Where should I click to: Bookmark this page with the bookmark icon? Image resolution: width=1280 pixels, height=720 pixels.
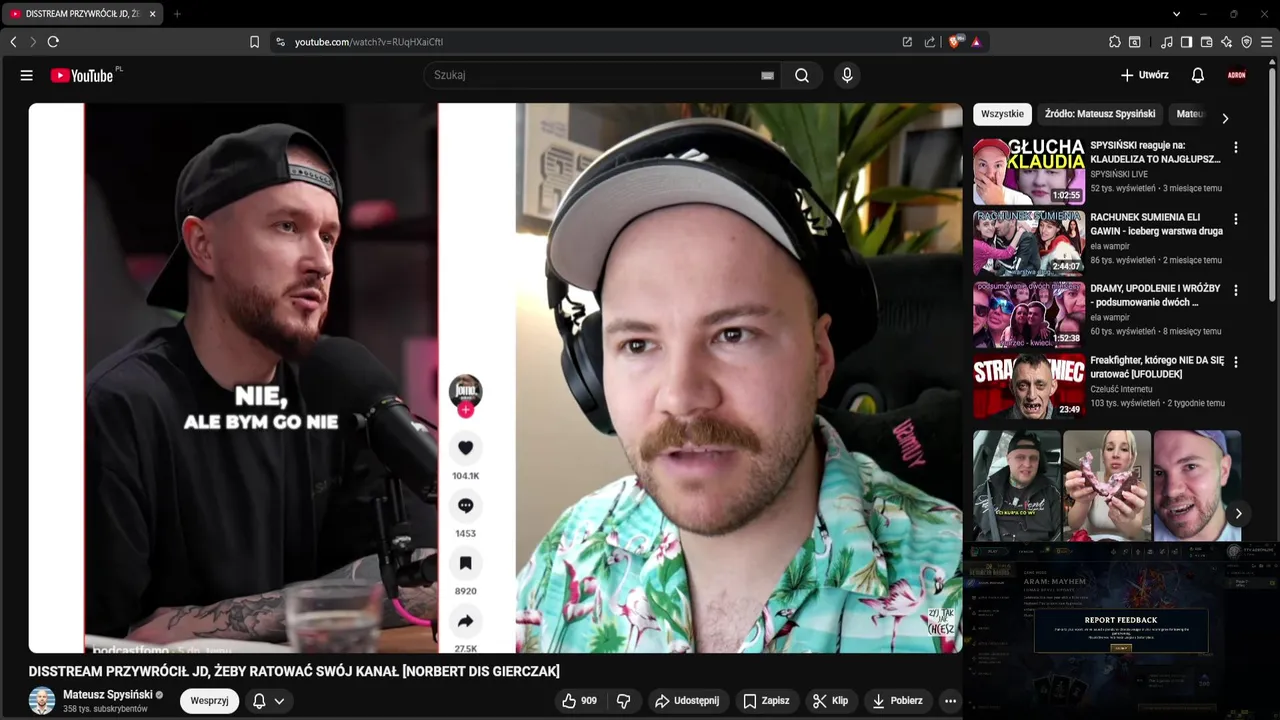point(254,42)
